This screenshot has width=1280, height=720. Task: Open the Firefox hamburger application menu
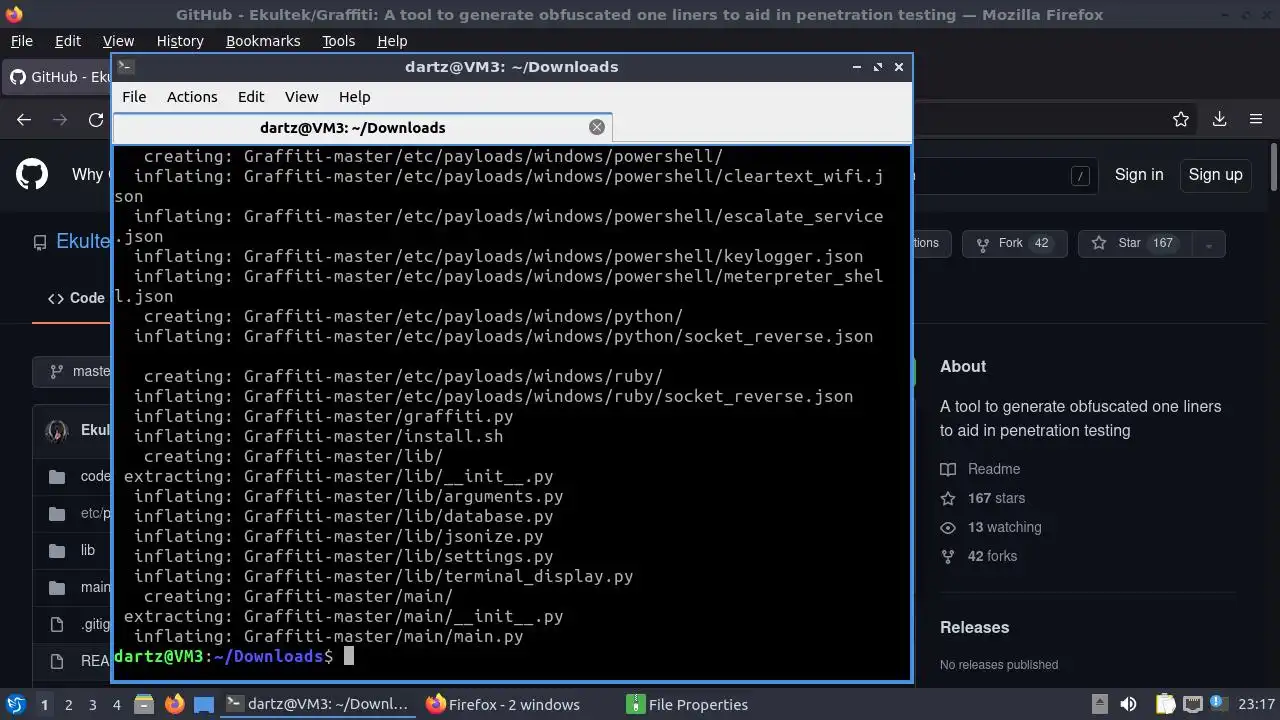coord(1256,119)
